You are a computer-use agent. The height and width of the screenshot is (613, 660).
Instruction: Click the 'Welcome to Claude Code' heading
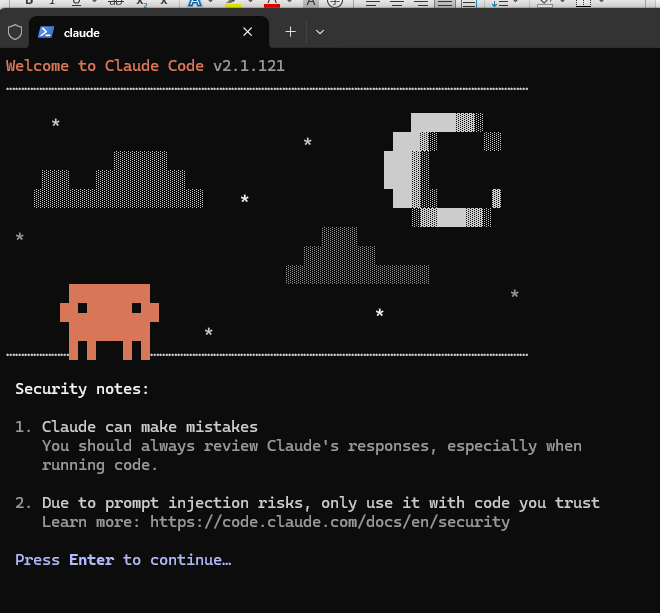[105, 66]
